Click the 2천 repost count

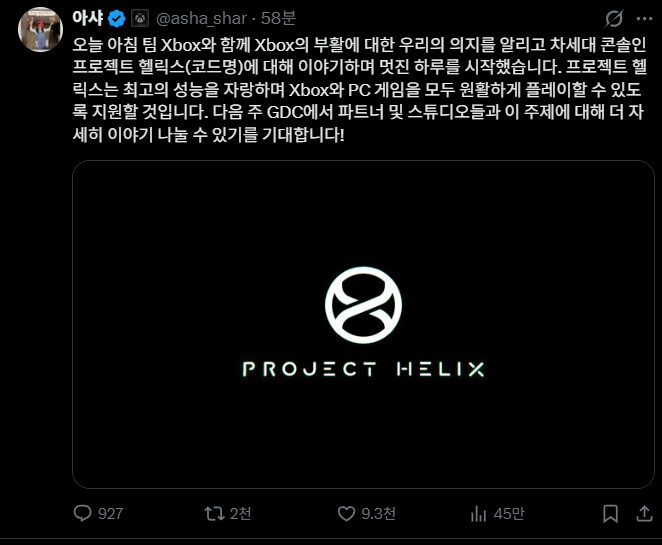[241, 514]
